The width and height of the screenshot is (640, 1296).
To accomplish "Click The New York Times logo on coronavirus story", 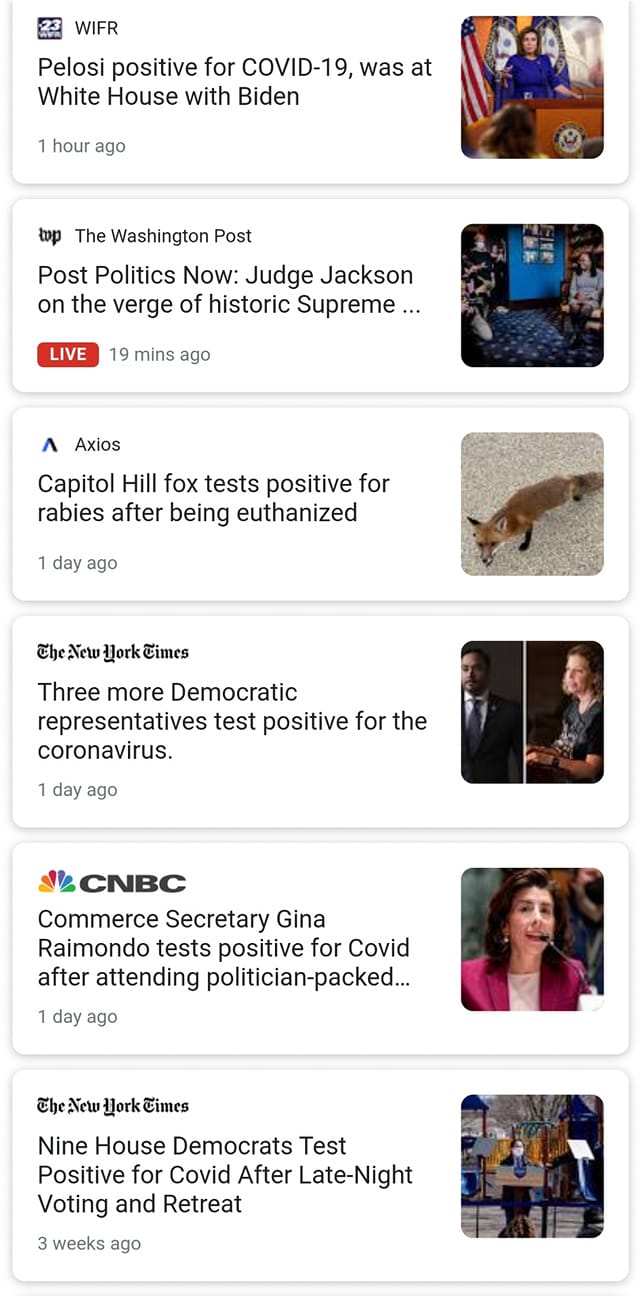I will point(113,652).
